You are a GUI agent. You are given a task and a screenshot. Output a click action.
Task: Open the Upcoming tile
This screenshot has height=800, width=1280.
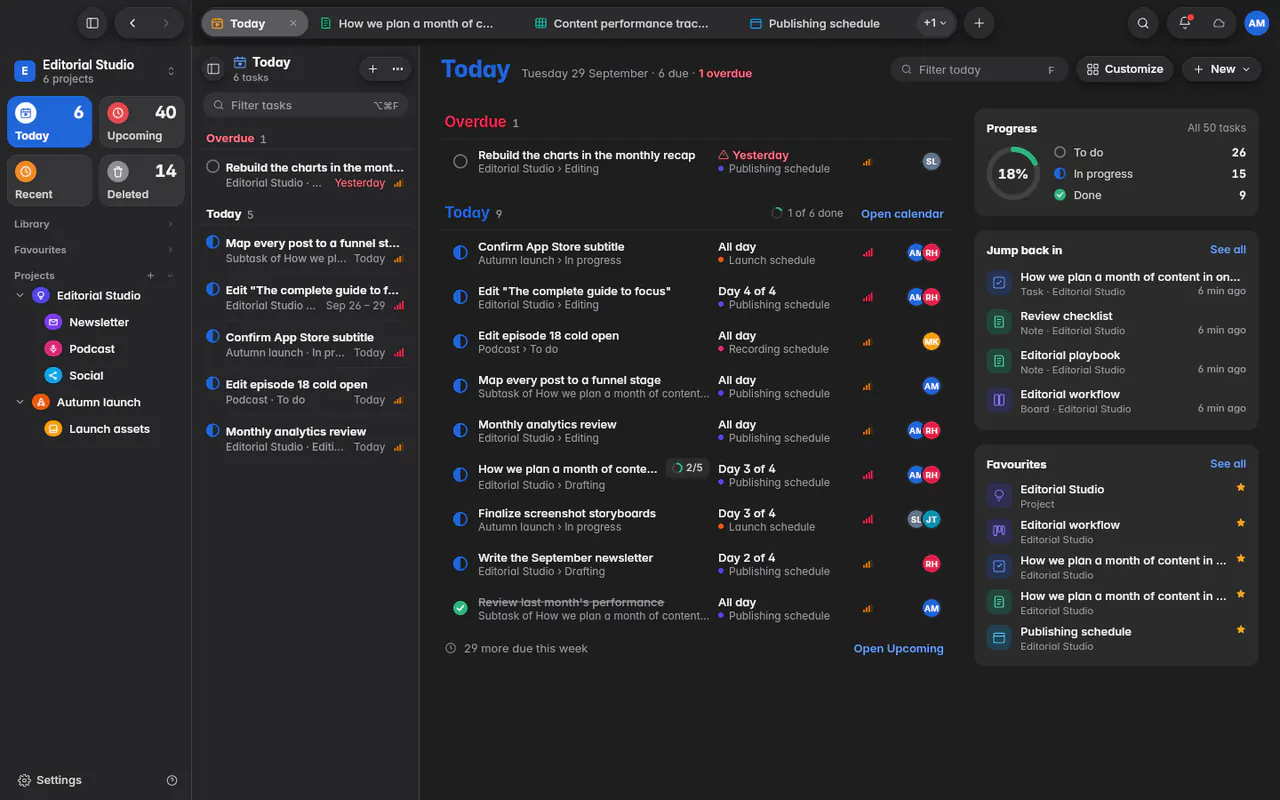[x=141, y=122]
